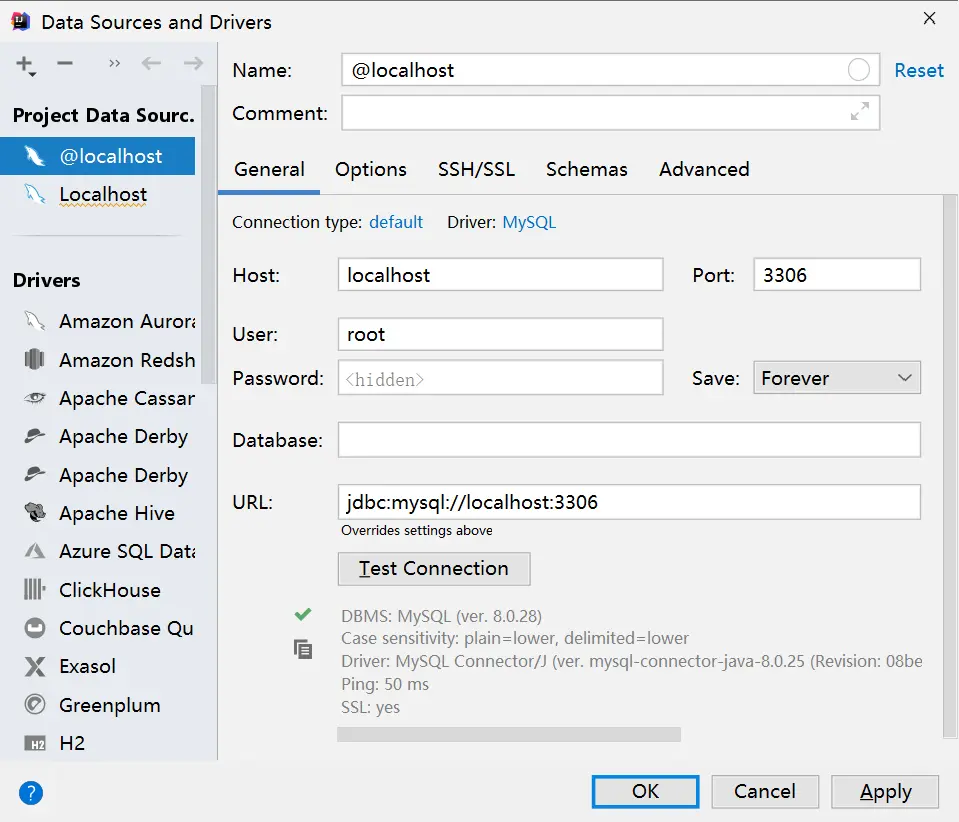Screen dimensions: 959x822
Task: Select the Localhost data source
Action: coord(102,195)
